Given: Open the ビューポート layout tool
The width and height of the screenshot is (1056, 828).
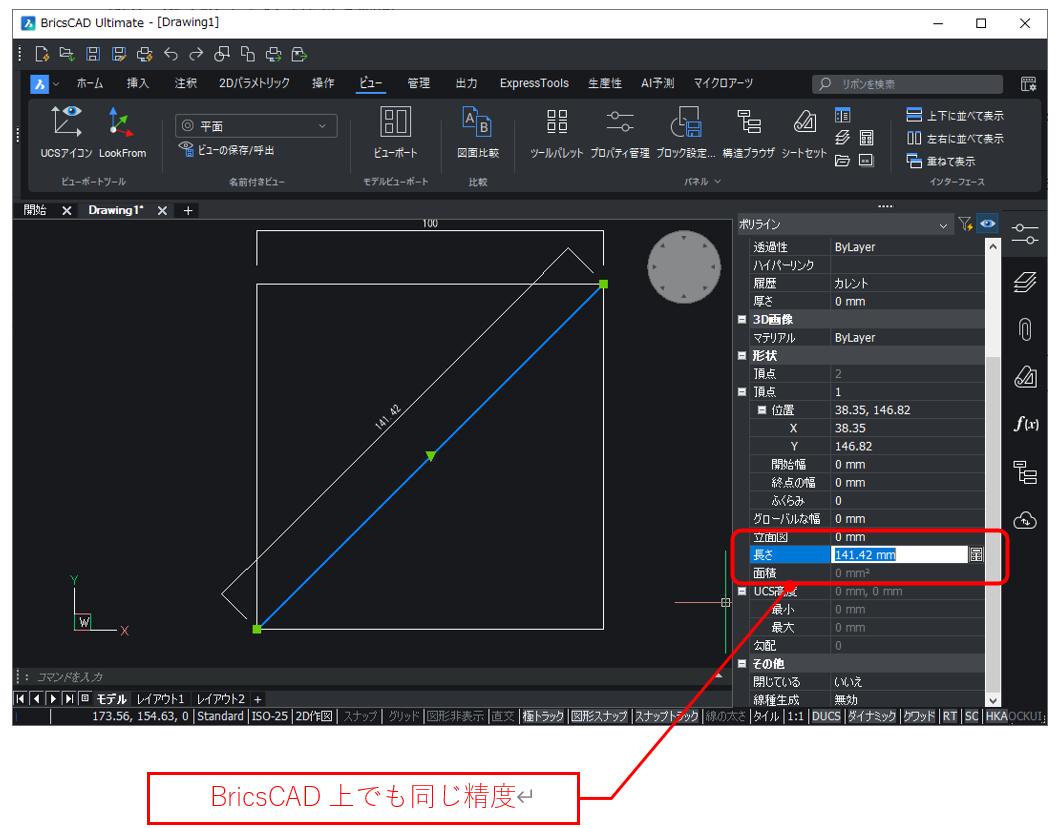Looking at the screenshot, I should click(395, 133).
